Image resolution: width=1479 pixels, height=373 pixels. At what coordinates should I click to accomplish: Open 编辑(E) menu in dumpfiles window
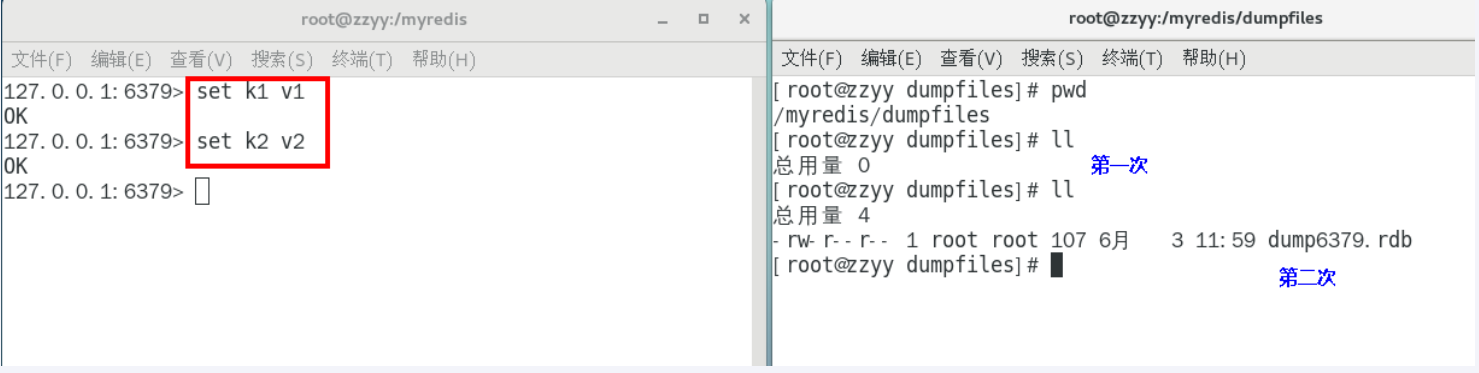891,58
